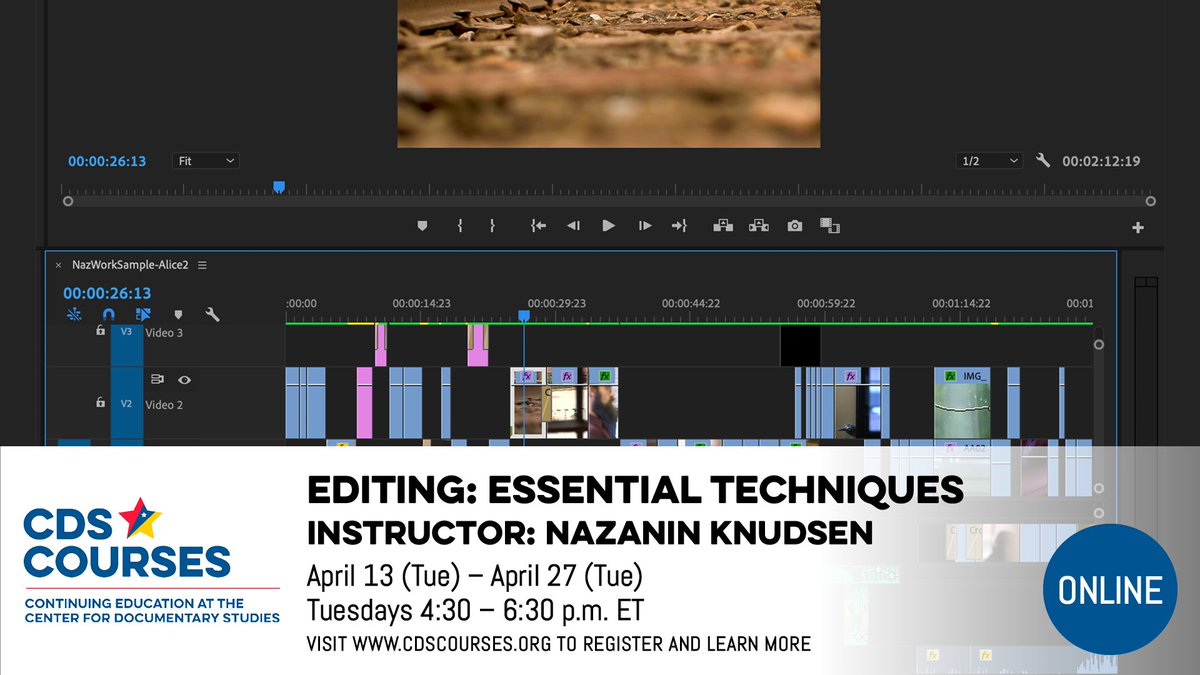Open timeline display settings wrench
Viewport: 1200px width, 675px height.
tap(212, 314)
